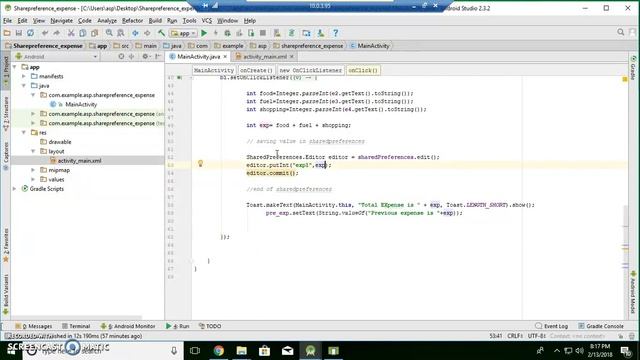Viewport: 640px width, 360px height.
Task: Navigate Back with the blue arrow icon
Action: point(135,33)
